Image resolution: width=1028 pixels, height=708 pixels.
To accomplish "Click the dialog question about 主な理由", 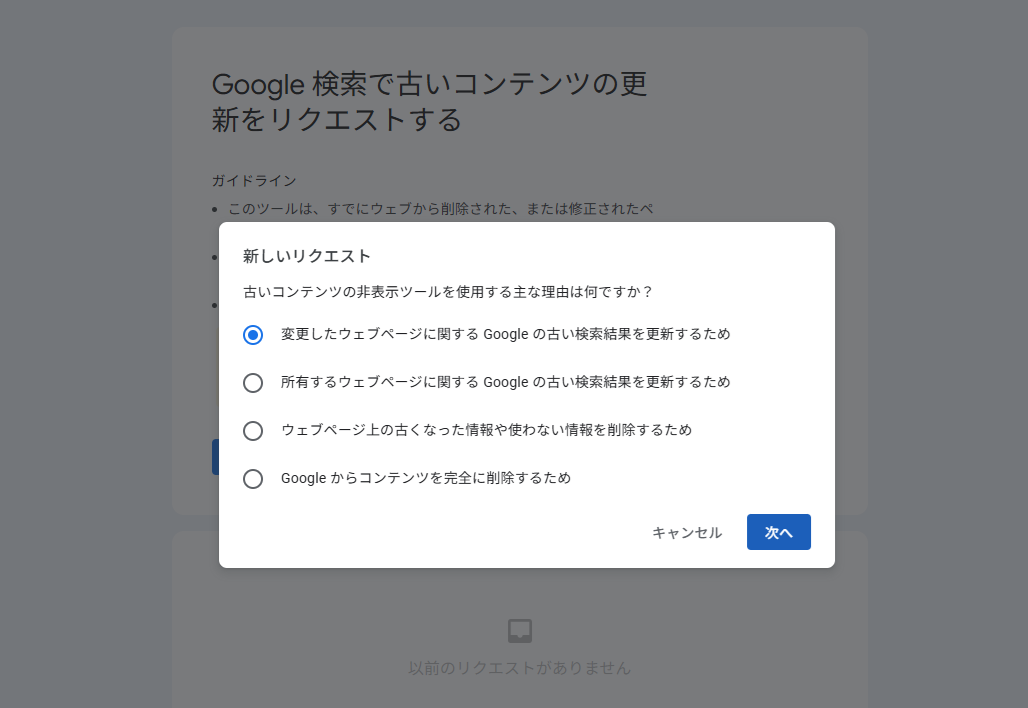I will (x=448, y=292).
